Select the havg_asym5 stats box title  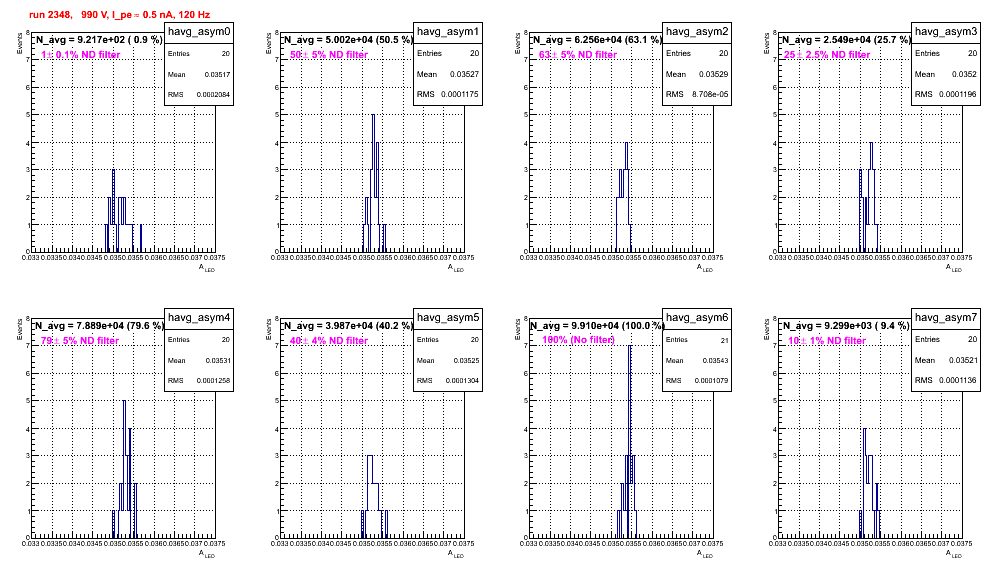click(448, 317)
